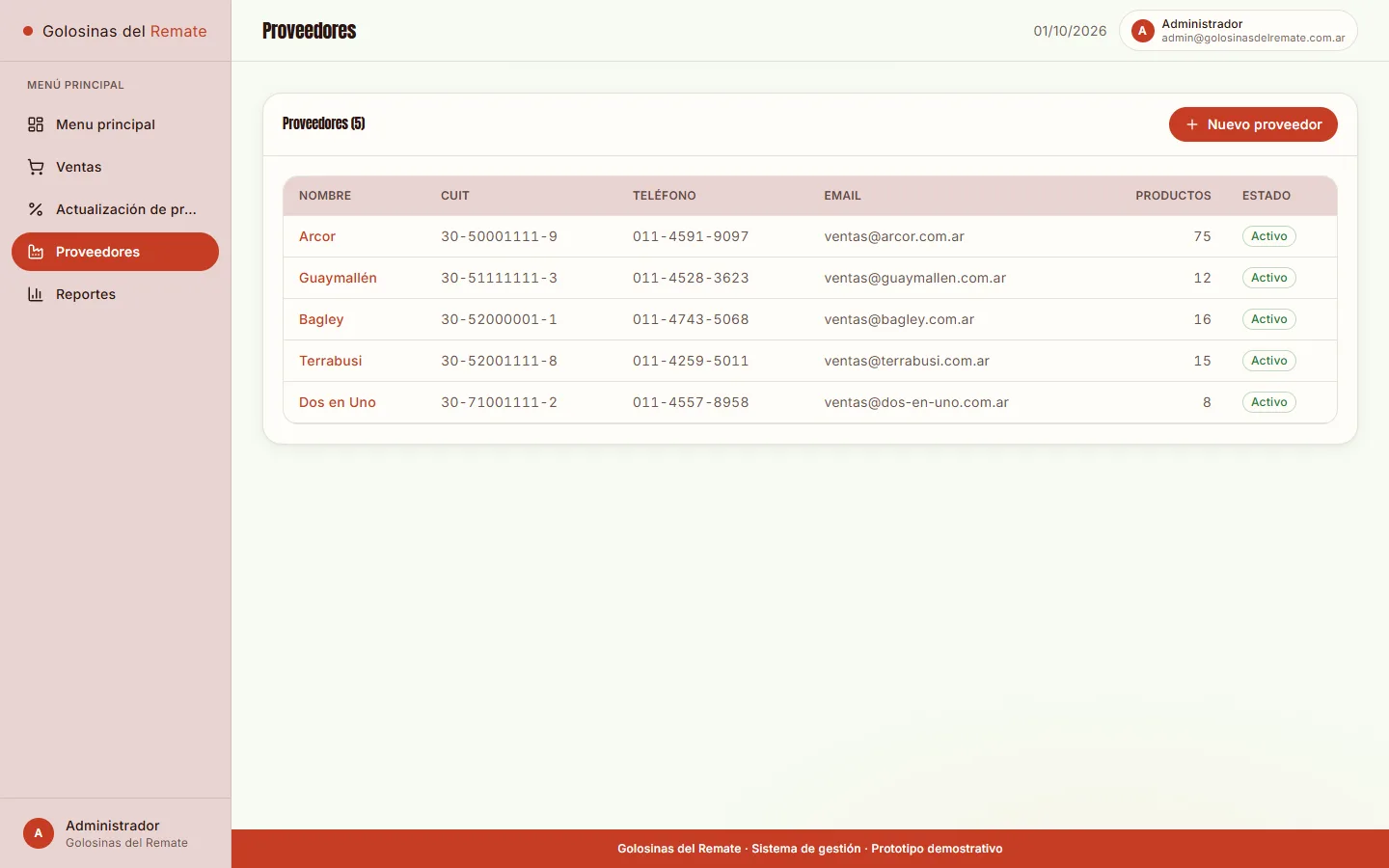This screenshot has width=1389, height=868.
Task: Click the Proveedores factory icon in sidebar
Action: pyautogui.click(x=36, y=252)
